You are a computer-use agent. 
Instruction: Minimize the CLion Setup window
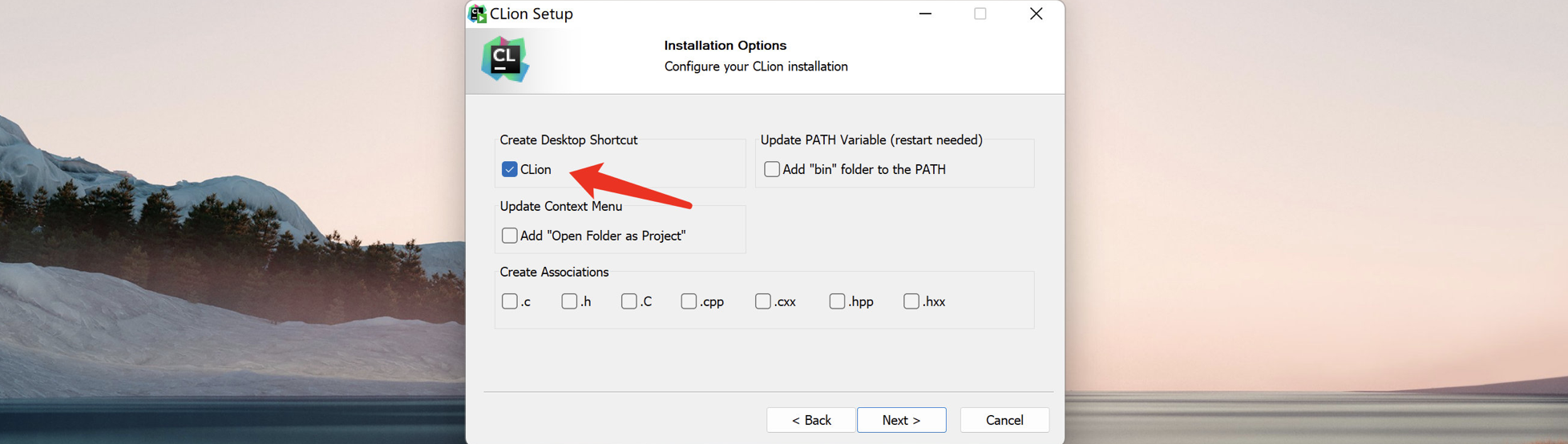click(925, 14)
